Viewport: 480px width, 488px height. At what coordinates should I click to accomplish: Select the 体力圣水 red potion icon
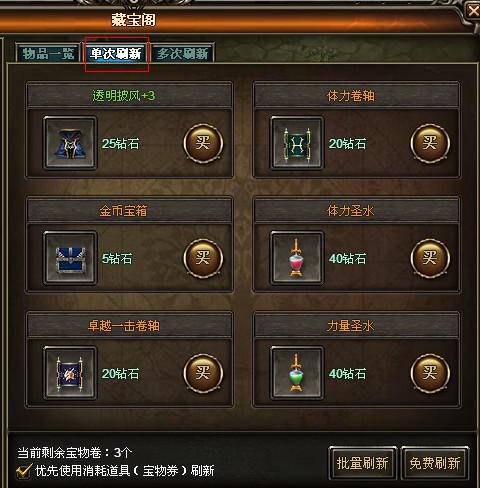point(297,258)
